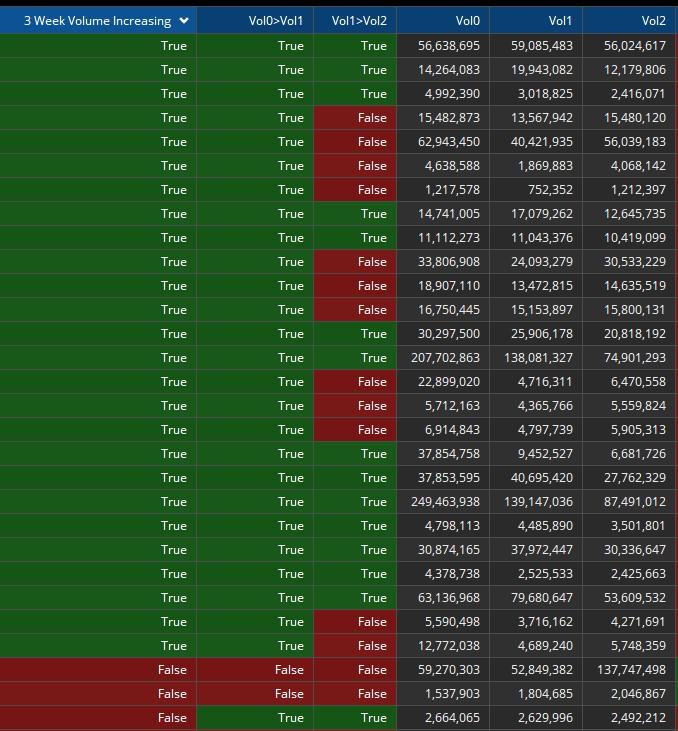Select the Vol2 cell showing 137,747,498
Viewport: 678px width, 731px height.
tap(627, 670)
